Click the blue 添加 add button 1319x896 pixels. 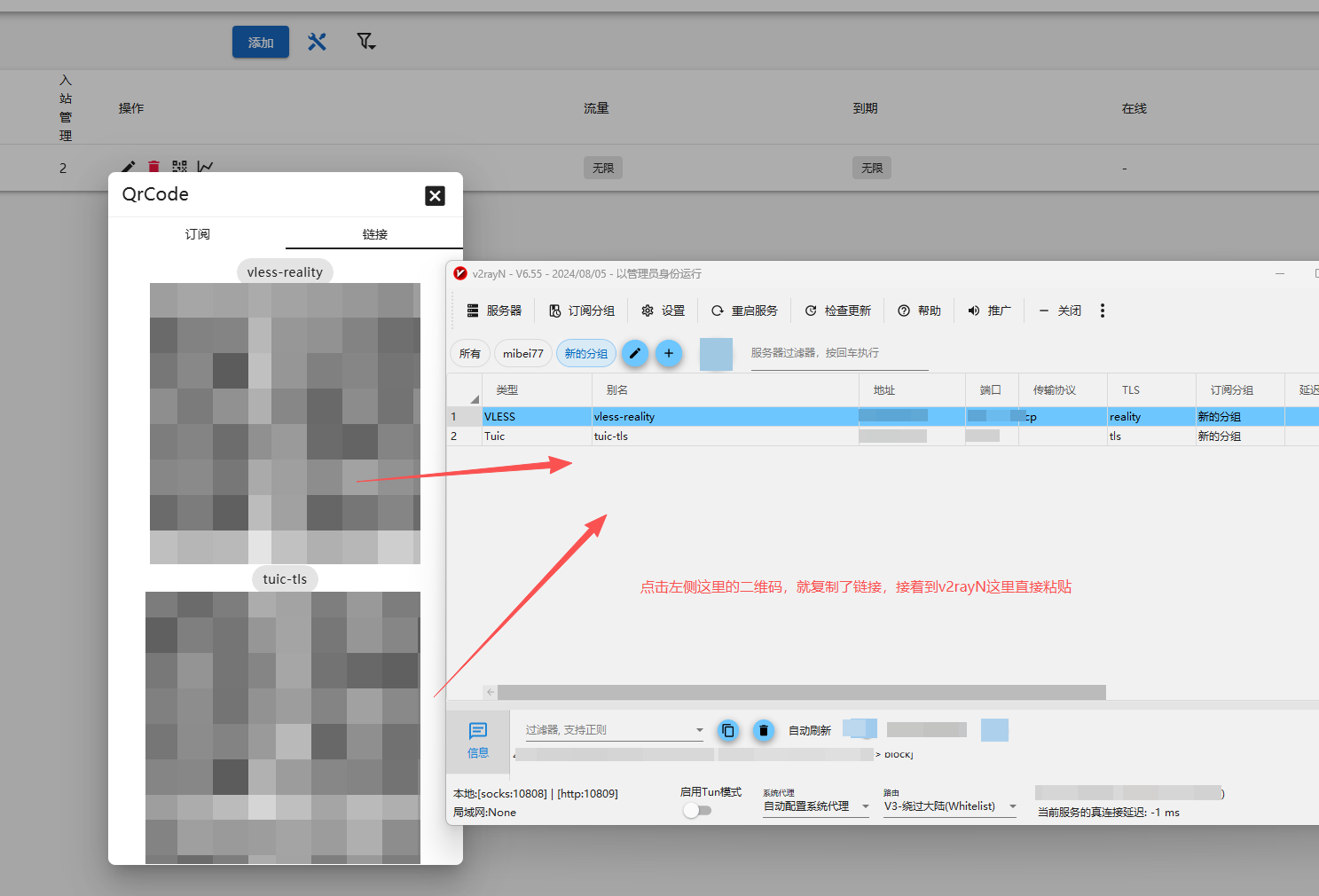point(261,42)
